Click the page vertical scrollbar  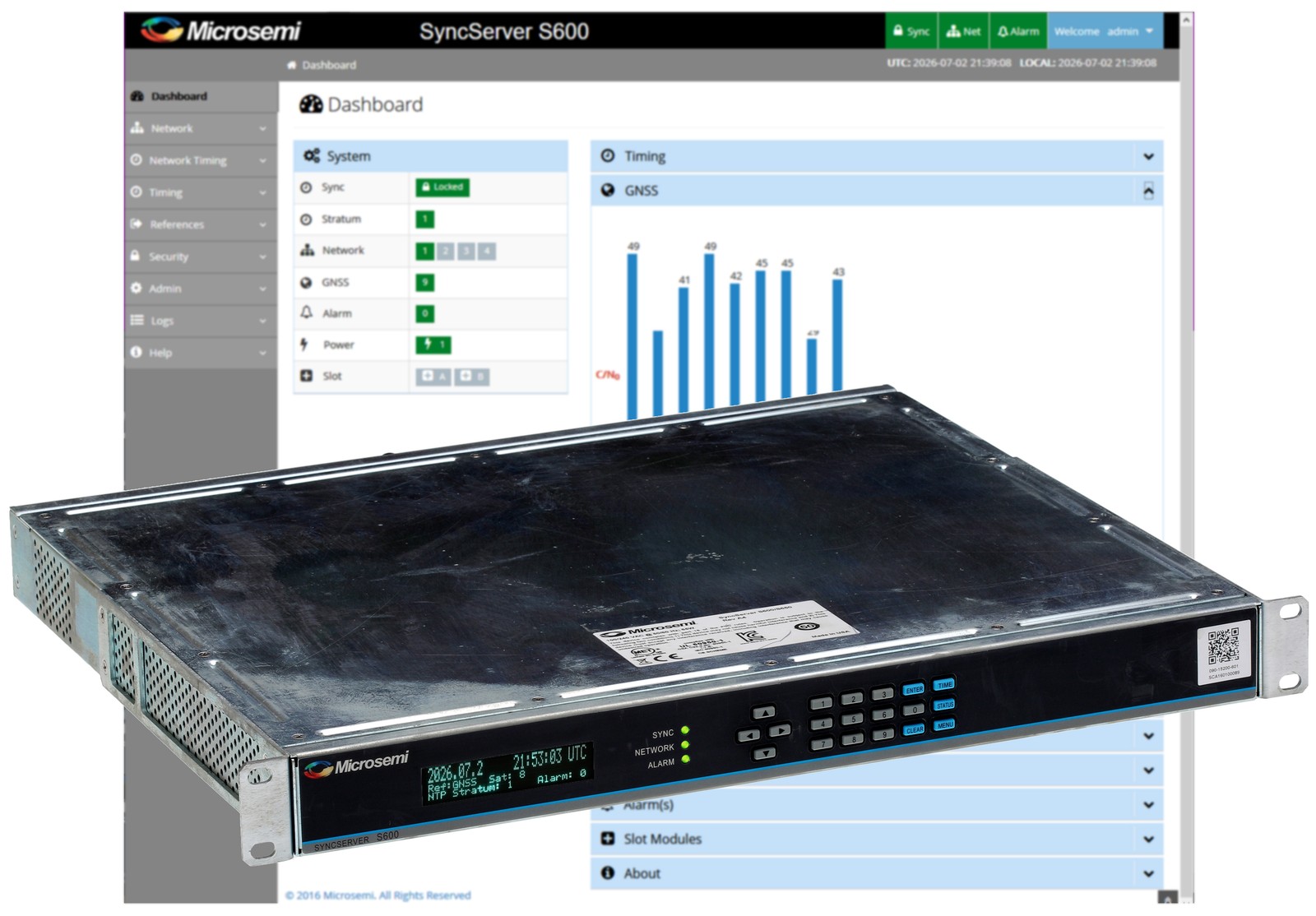(x=1187, y=457)
